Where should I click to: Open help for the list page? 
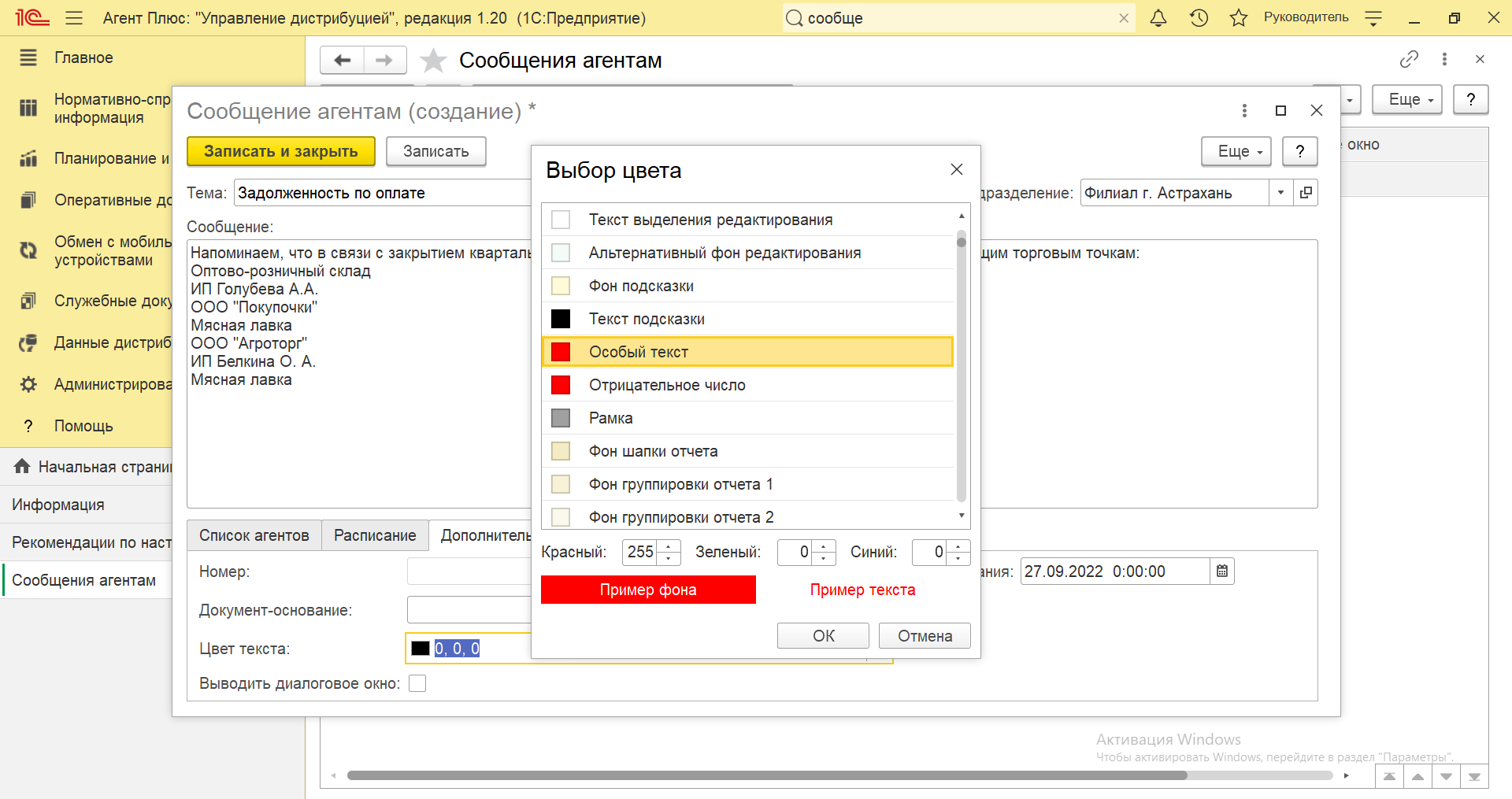pyautogui.click(x=1470, y=99)
